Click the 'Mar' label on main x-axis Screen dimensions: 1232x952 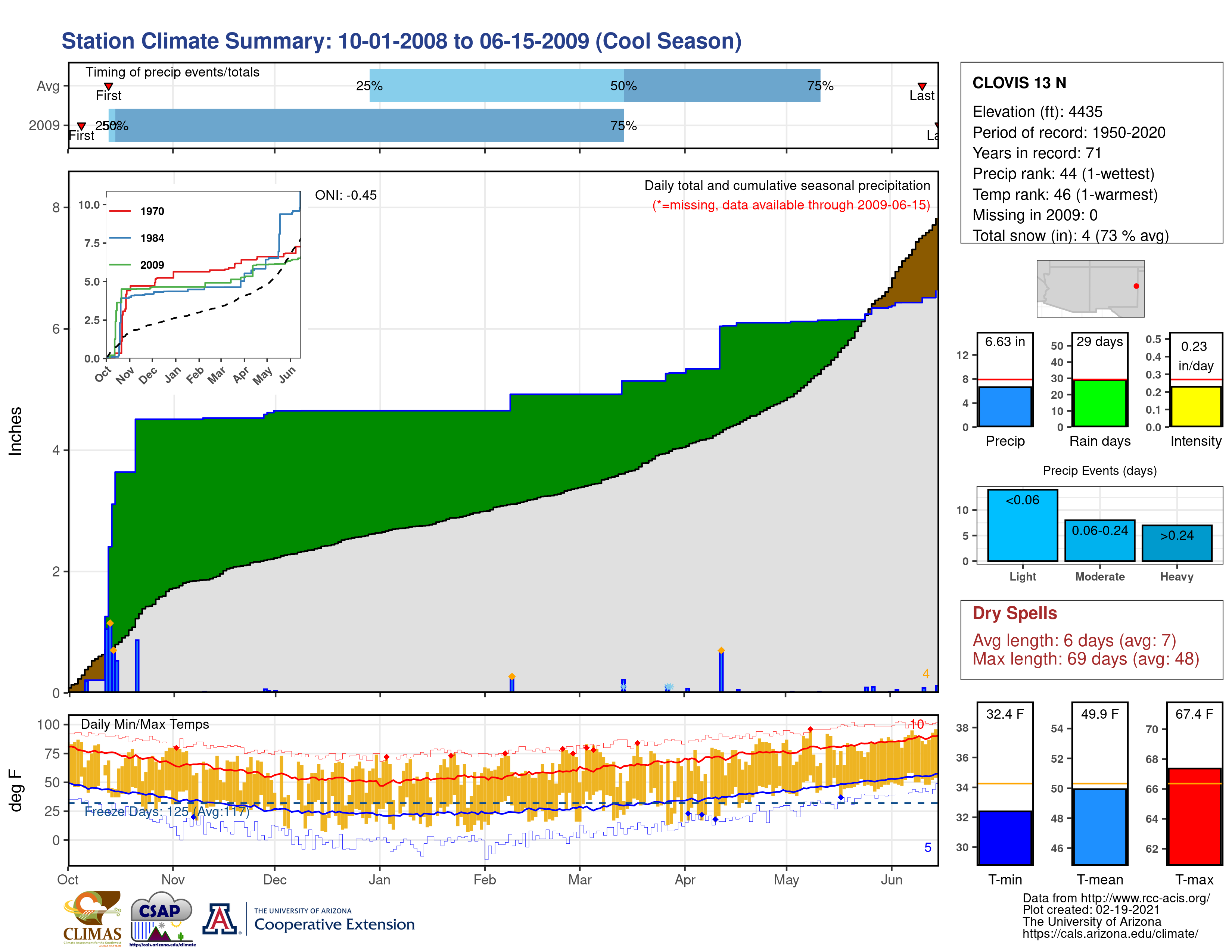coord(579,880)
